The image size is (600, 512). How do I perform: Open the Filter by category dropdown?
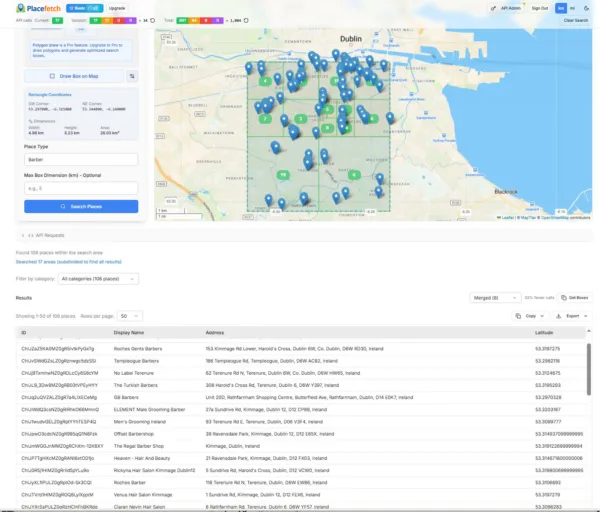click(x=98, y=278)
